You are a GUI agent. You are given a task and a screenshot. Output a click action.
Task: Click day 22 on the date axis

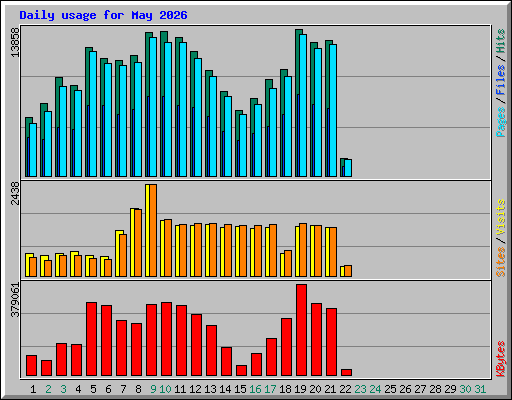tap(345, 389)
